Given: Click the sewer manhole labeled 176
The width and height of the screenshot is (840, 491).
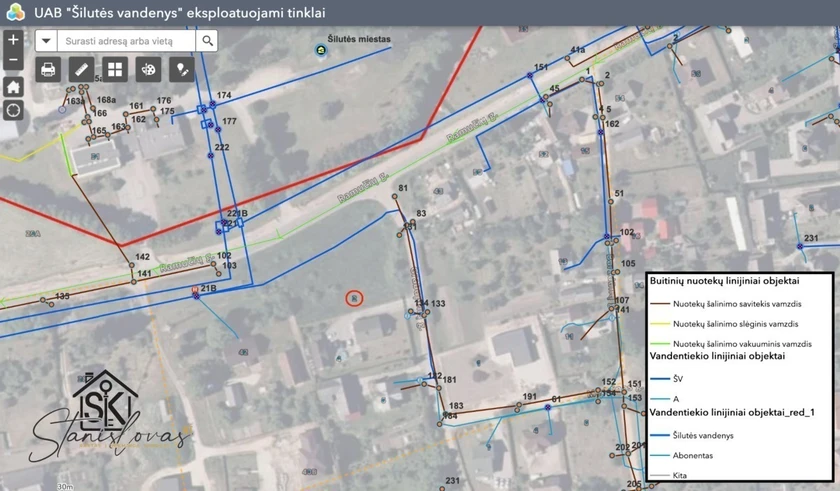Looking at the screenshot, I should tap(153, 109).
